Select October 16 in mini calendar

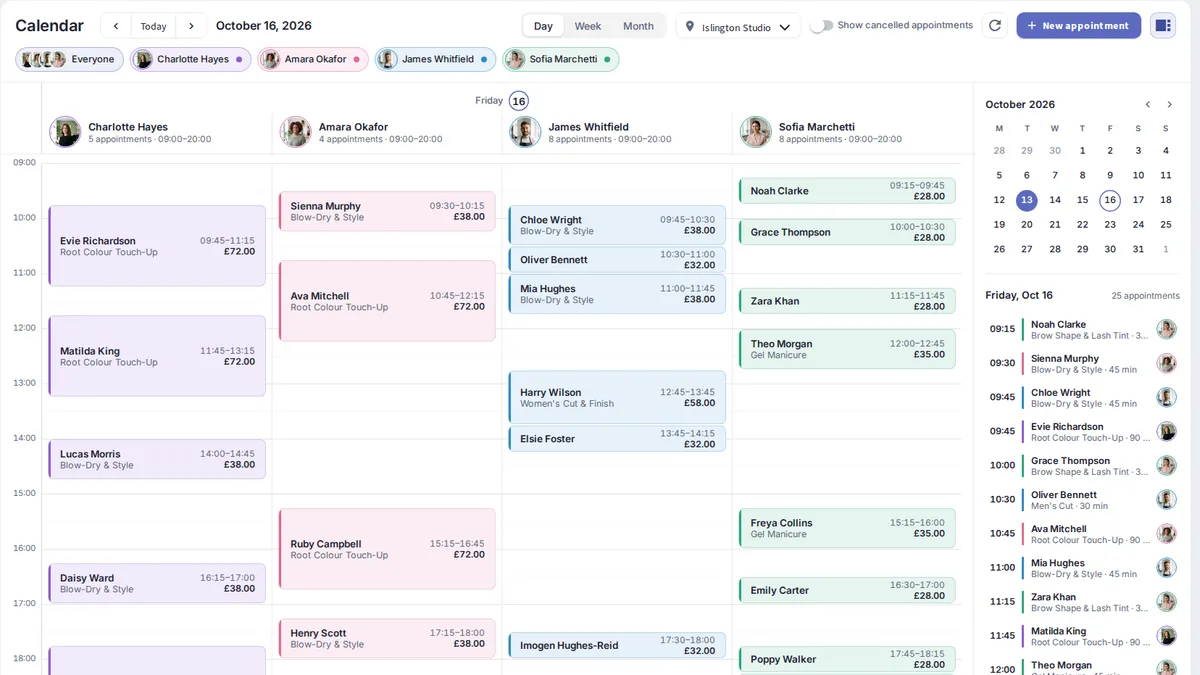pos(1110,200)
